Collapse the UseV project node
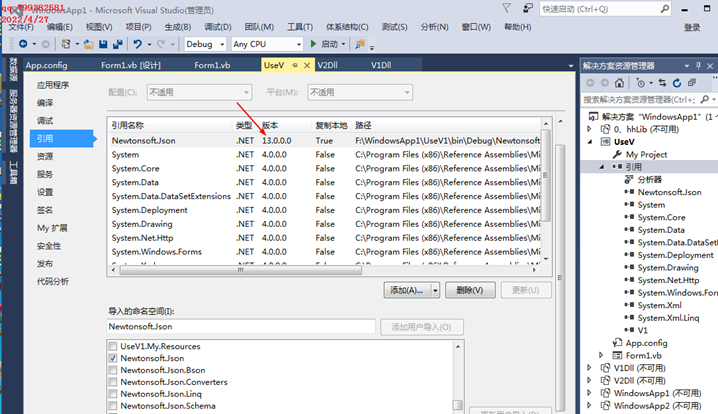This screenshot has width=718, height=414. point(590,142)
